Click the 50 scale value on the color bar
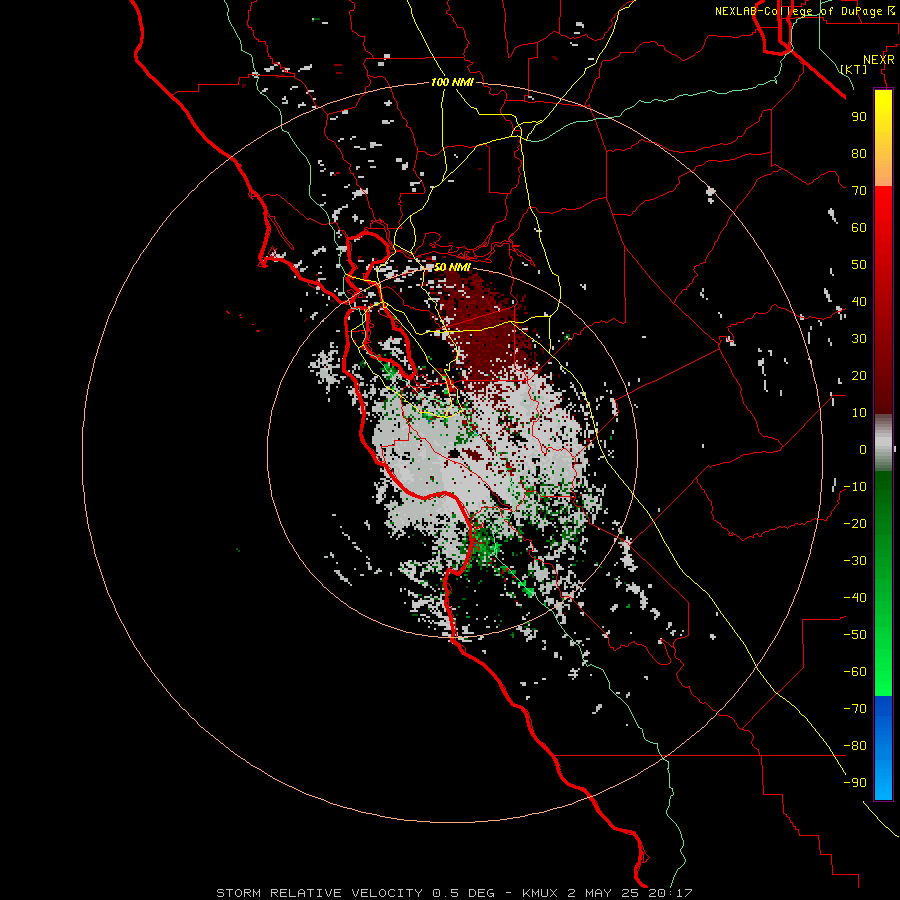The height and width of the screenshot is (900, 900). tap(859, 265)
